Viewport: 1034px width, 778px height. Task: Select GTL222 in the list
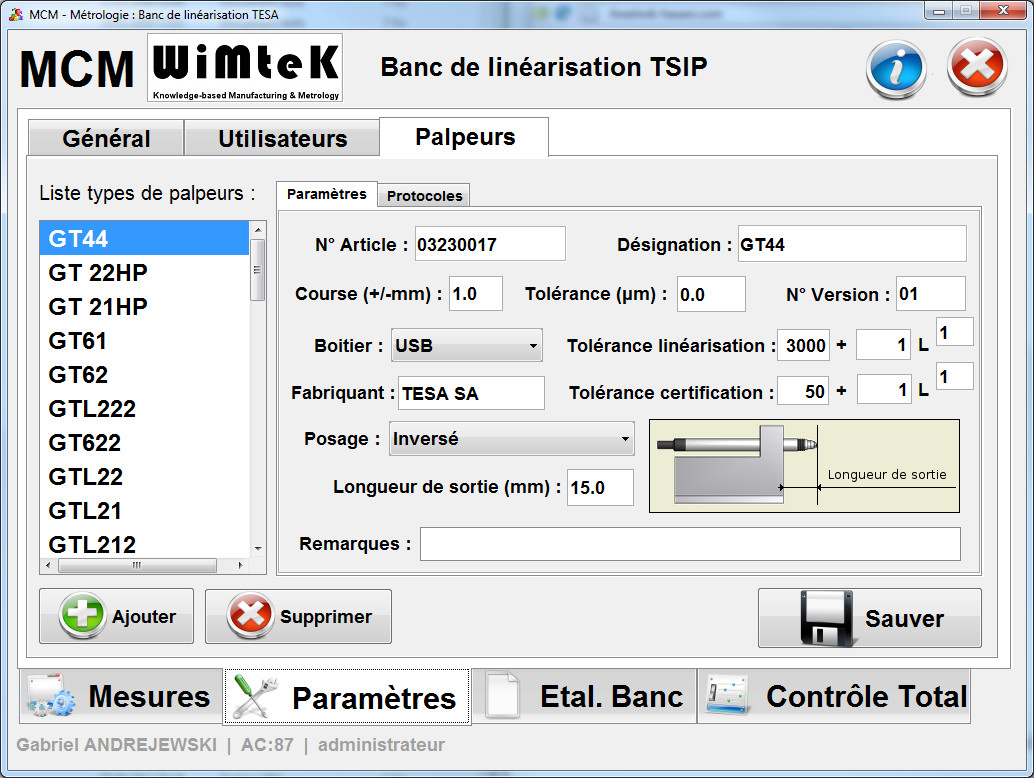pos(144,409)
